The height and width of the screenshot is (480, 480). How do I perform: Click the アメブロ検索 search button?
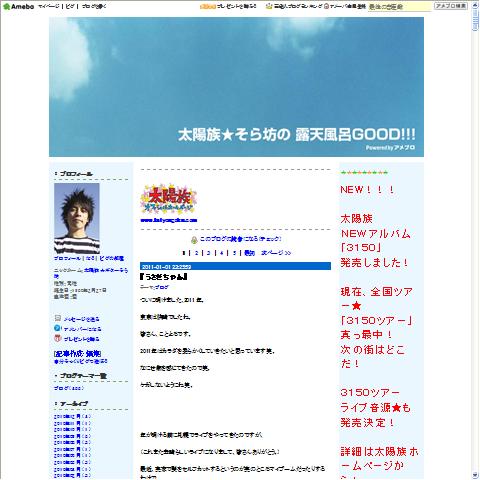[451, 6]
